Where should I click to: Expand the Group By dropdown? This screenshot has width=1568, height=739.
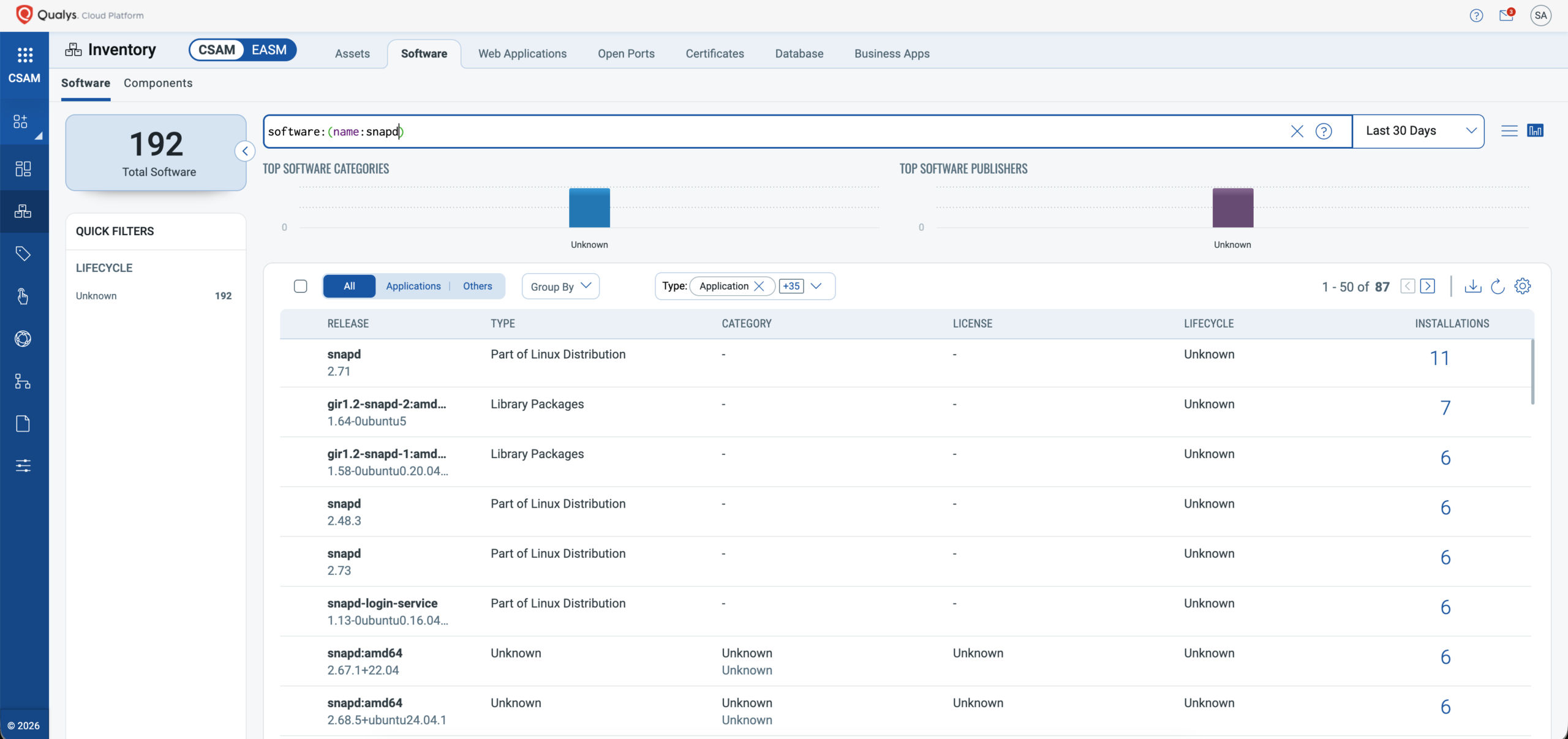[x=560, y=286]
